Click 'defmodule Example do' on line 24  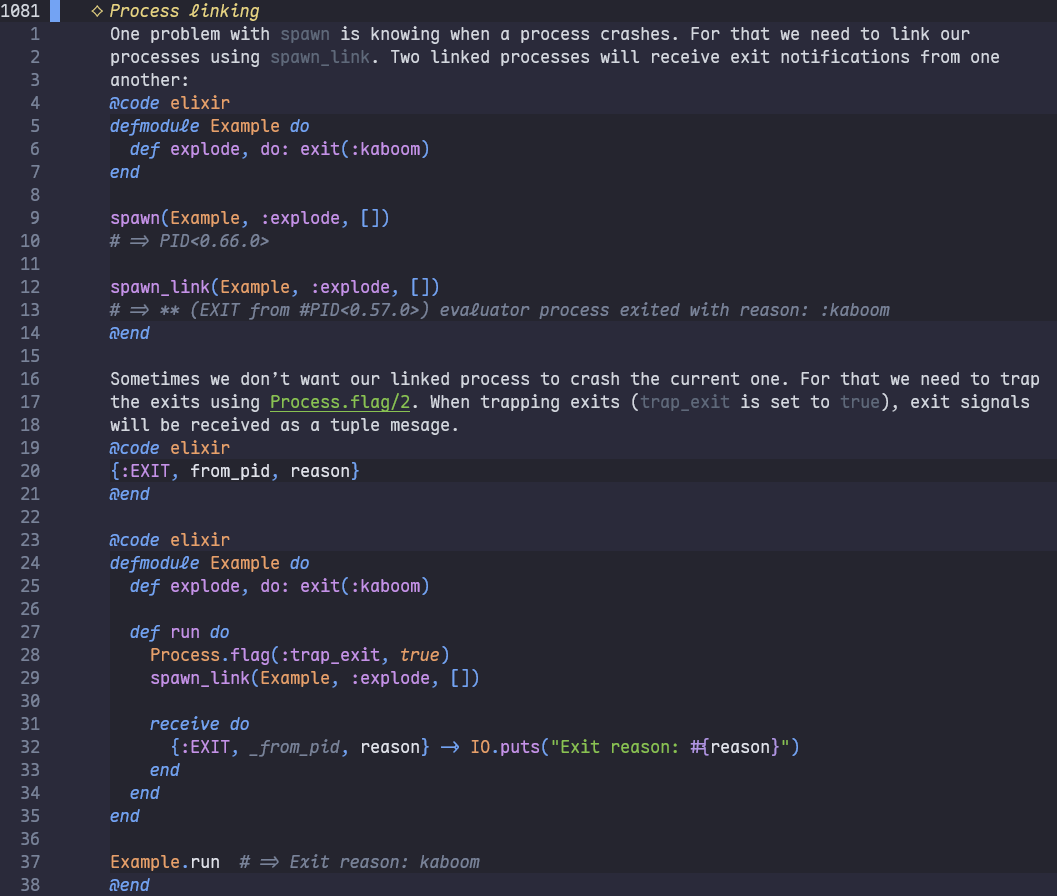[210, 563]
